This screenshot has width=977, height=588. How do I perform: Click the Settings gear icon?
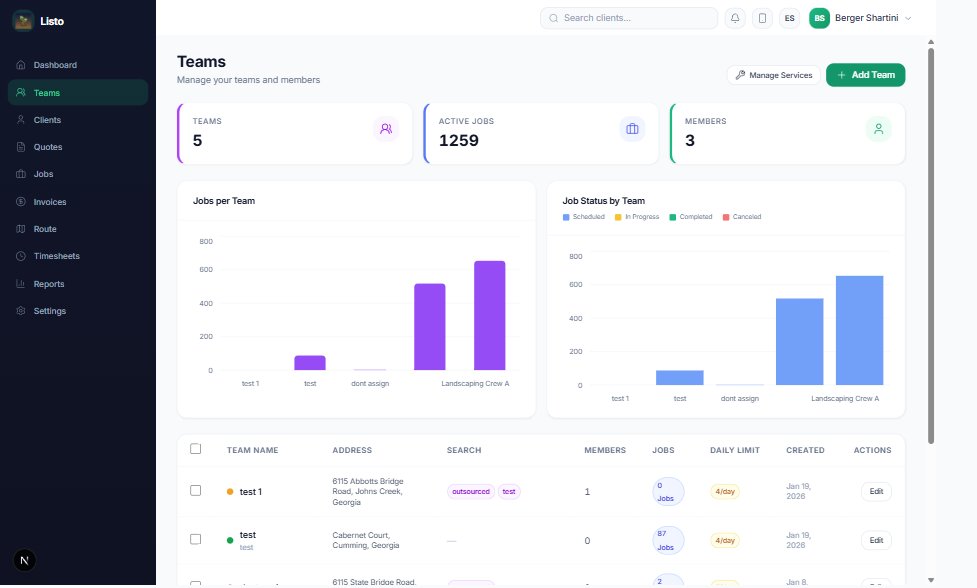click(x=21, y=311)
